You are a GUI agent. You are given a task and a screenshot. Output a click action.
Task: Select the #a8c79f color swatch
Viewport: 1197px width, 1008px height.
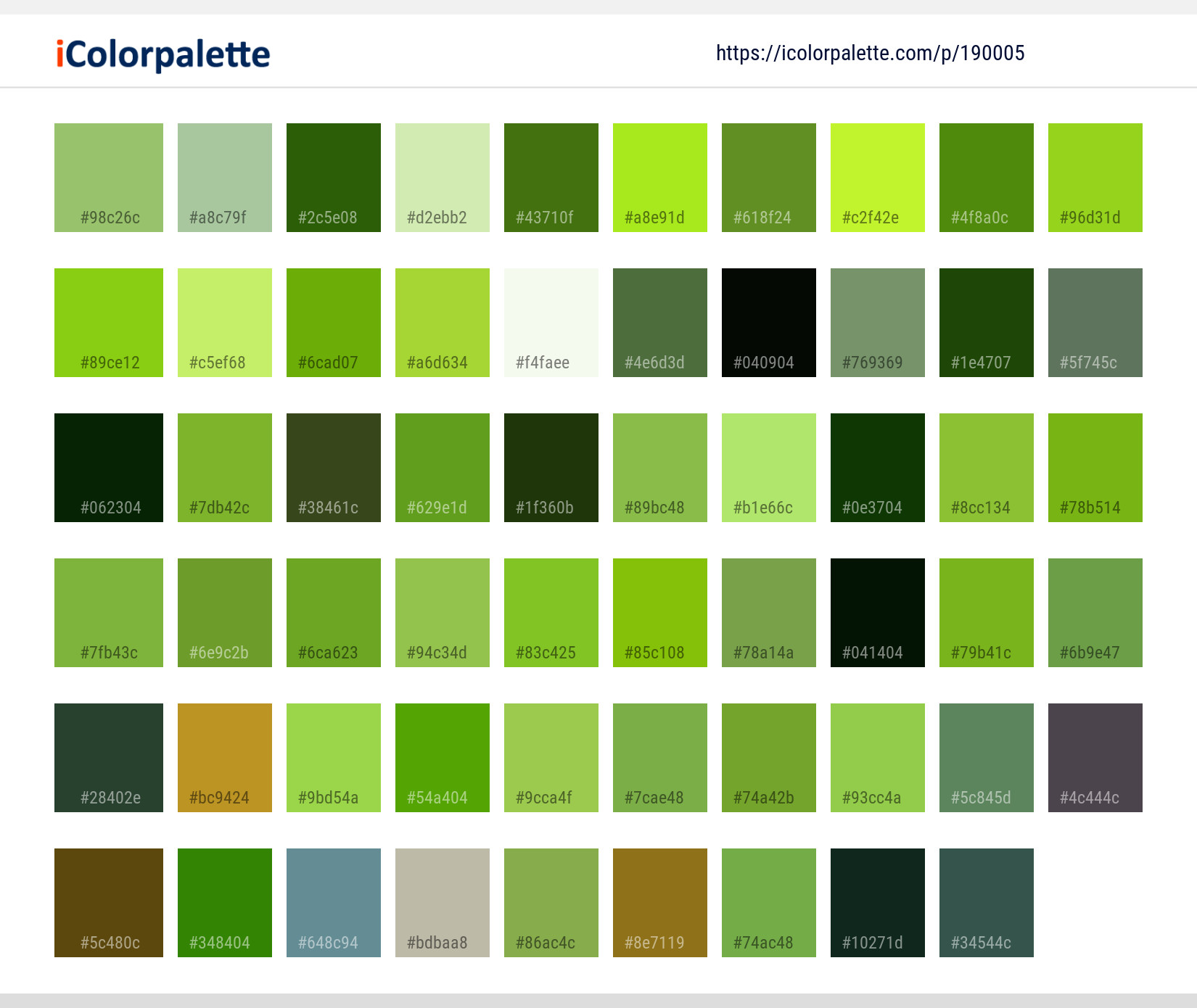click(225, 178)
